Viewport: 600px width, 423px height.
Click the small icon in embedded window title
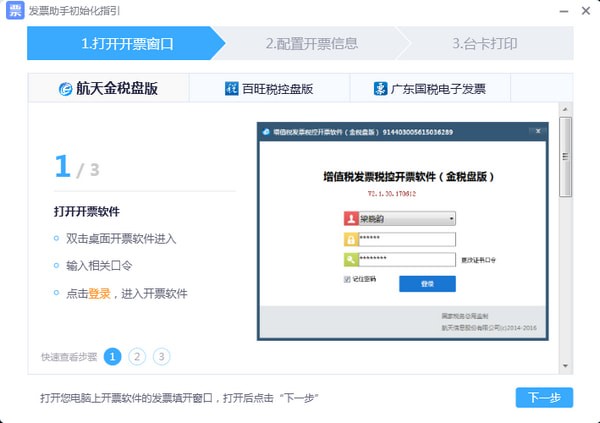pos(266,132)
